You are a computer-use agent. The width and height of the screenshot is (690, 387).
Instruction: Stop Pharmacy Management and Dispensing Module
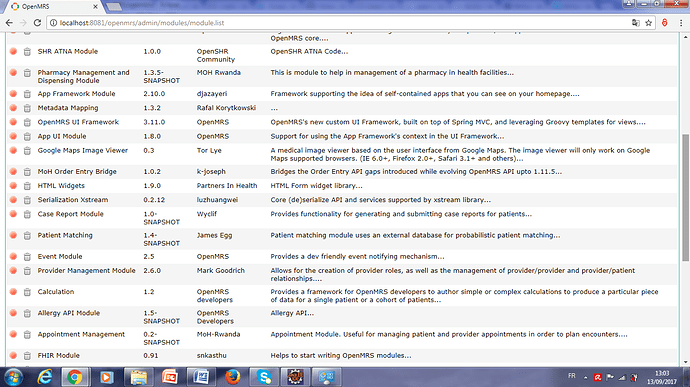pyautogui.click(x=13, y=72)
